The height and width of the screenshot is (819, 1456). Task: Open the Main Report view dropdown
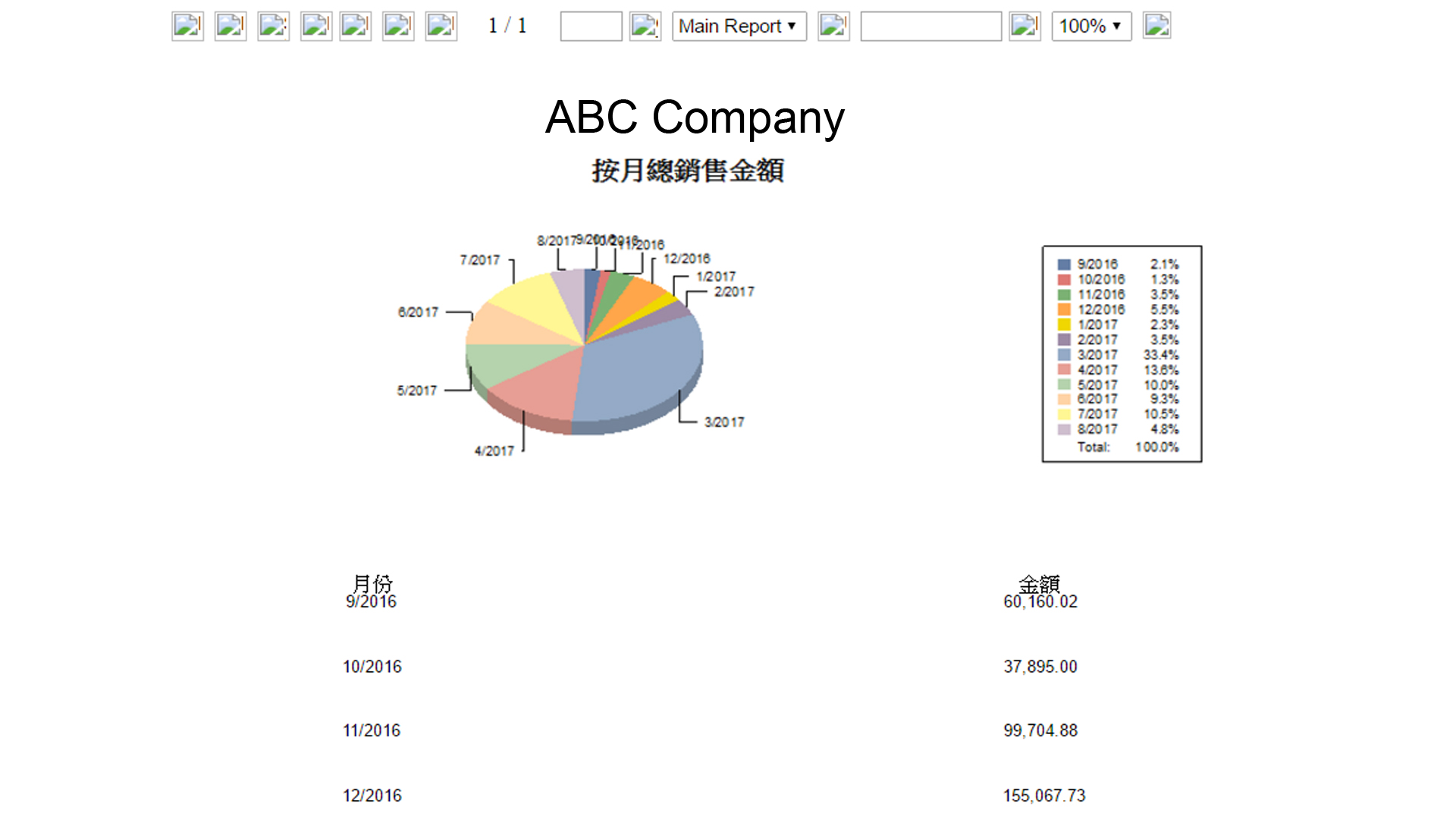(x=739, y=26)
